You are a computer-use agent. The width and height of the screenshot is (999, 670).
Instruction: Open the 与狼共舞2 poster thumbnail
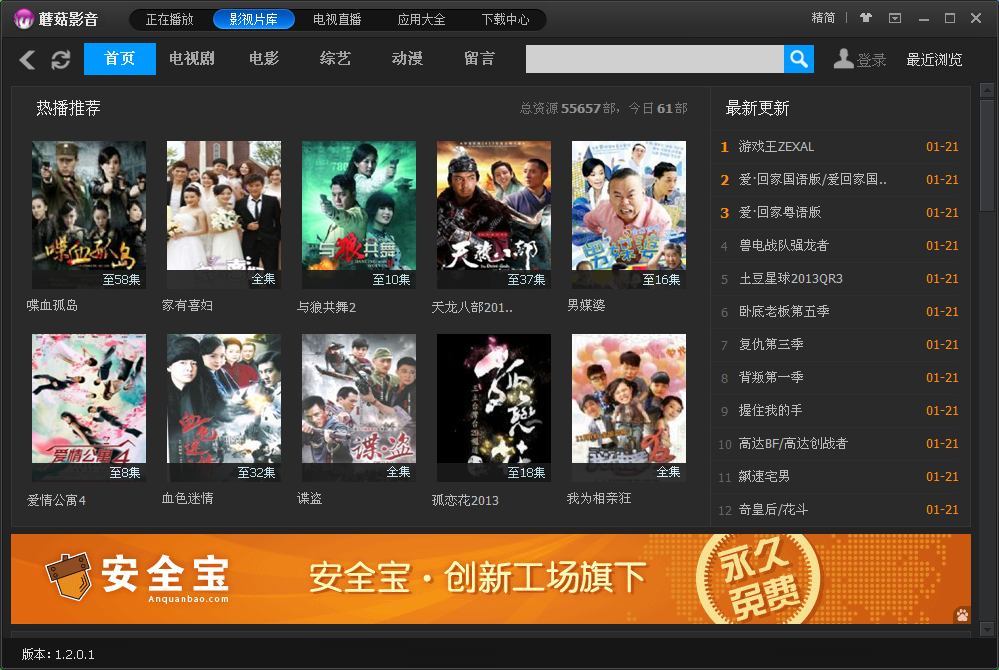[x=359, y=215]
